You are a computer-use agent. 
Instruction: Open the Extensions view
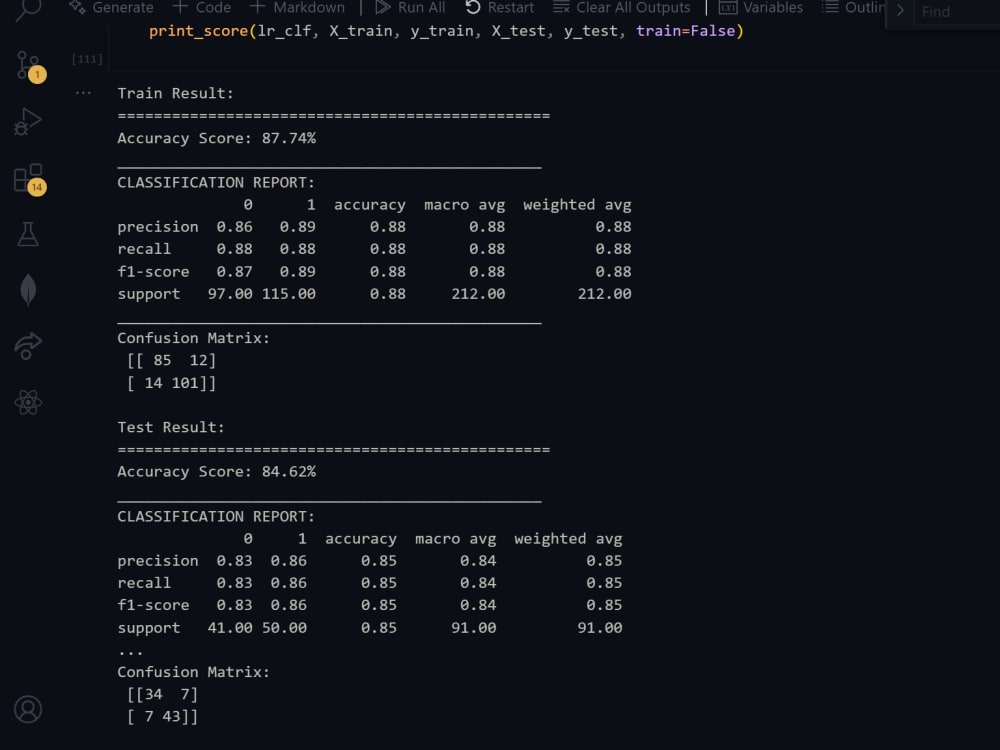coord(27,177)
